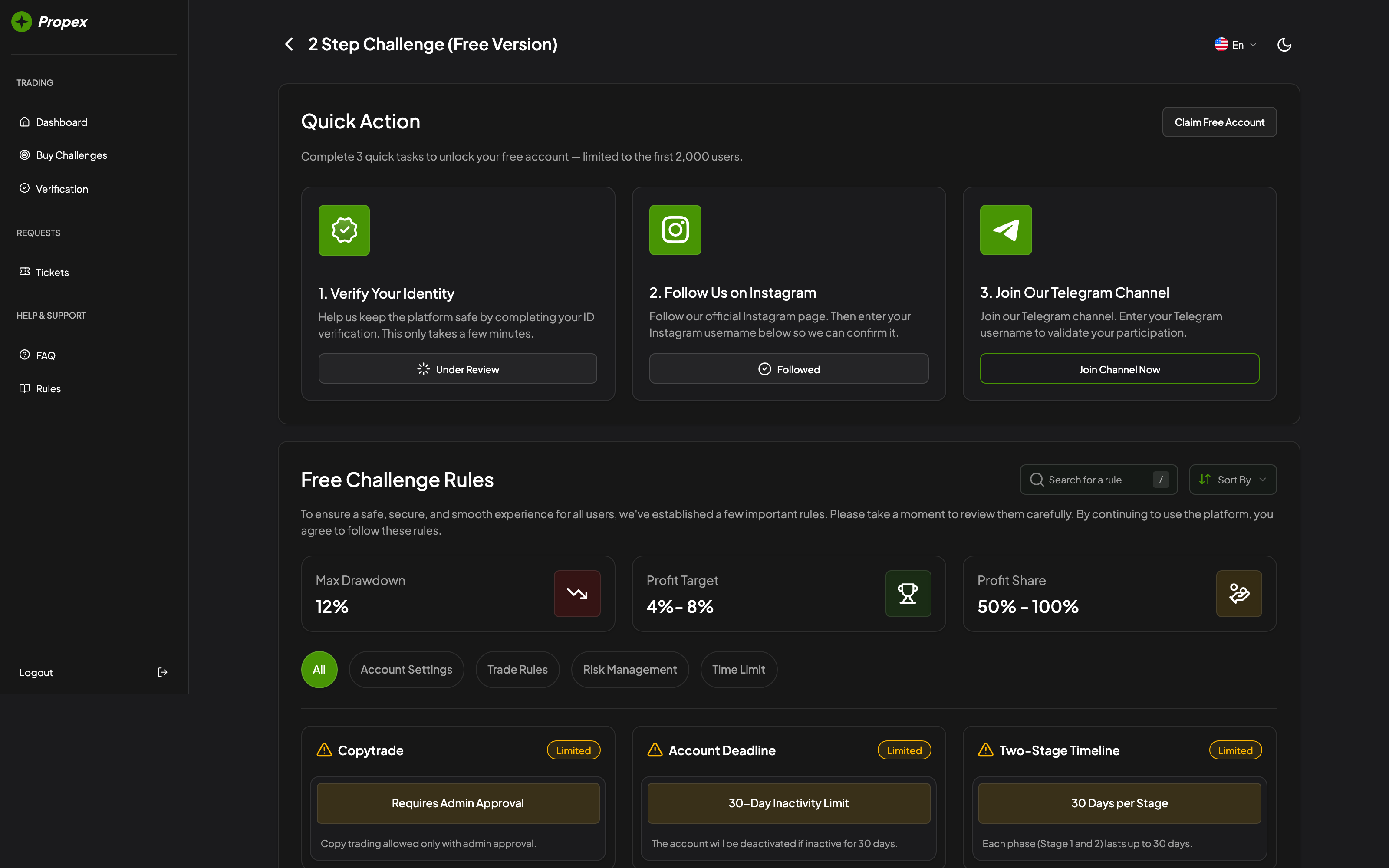This screenshot has height=868, width=1389.
Task: Click the Instagram icon tile
Action: click(x=675, y=230)
